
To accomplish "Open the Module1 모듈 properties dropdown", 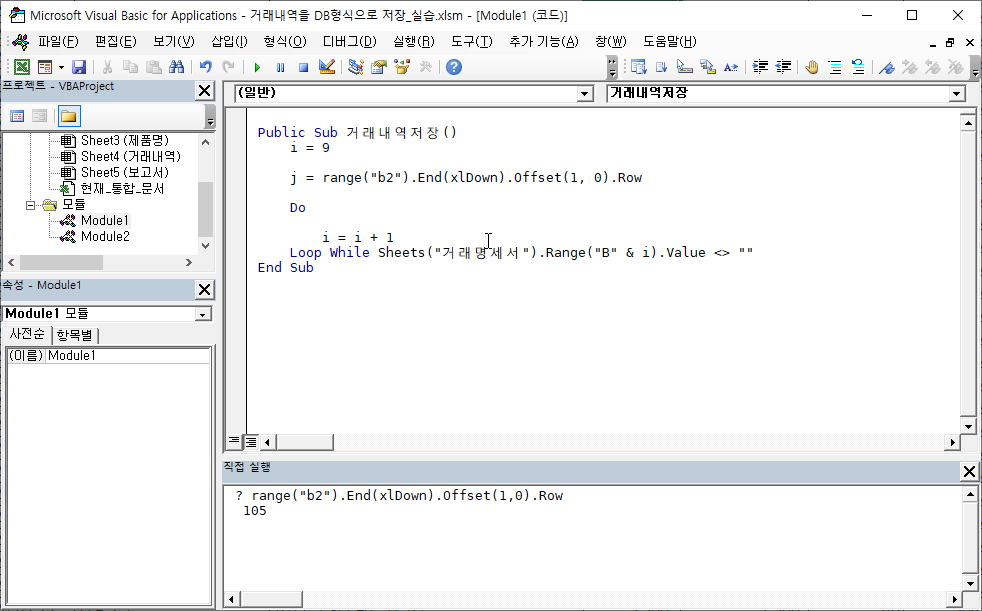I will (203, 314).
